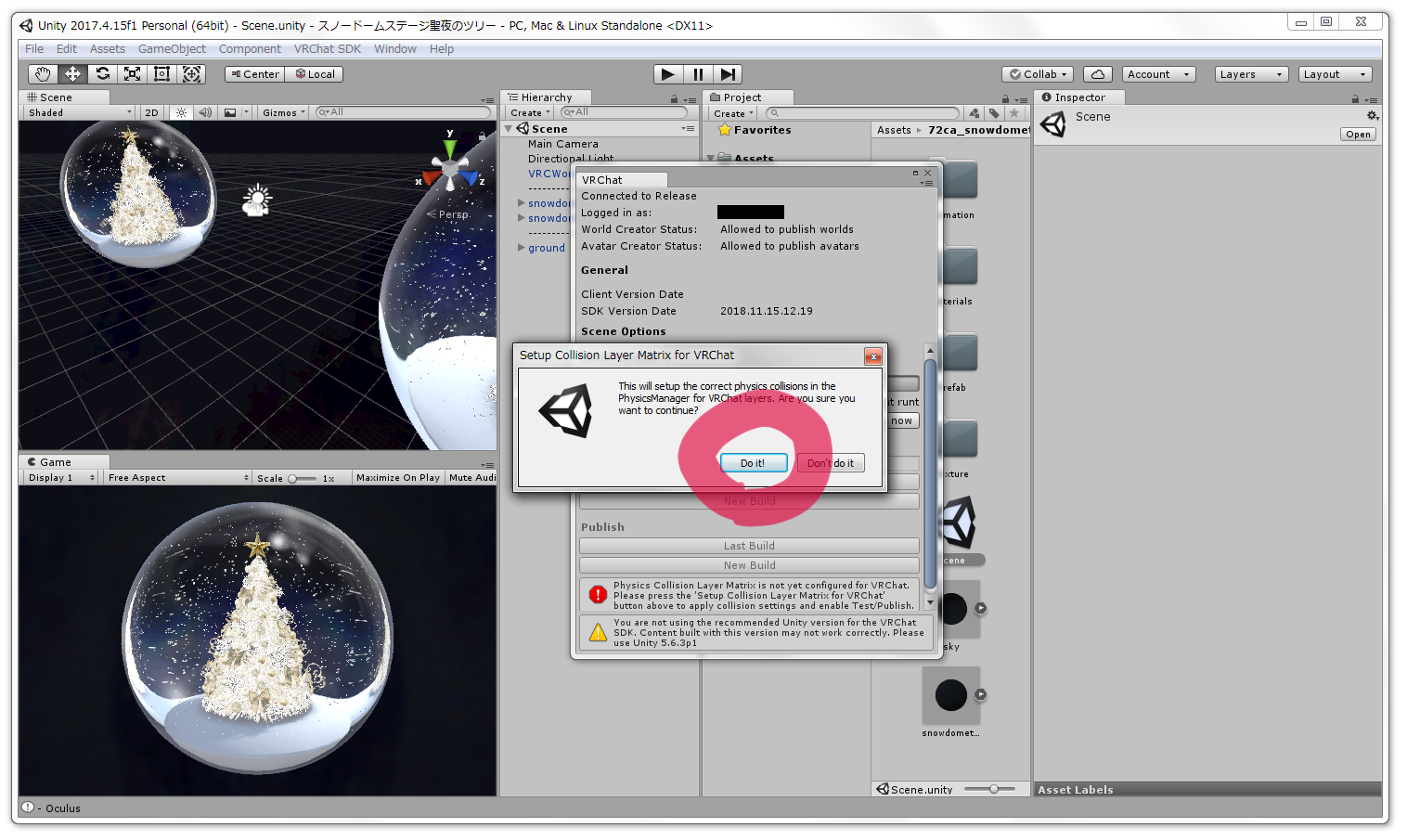Open the Display 1 dropdown
This screenshot has width=1407, height=840.
61,478
